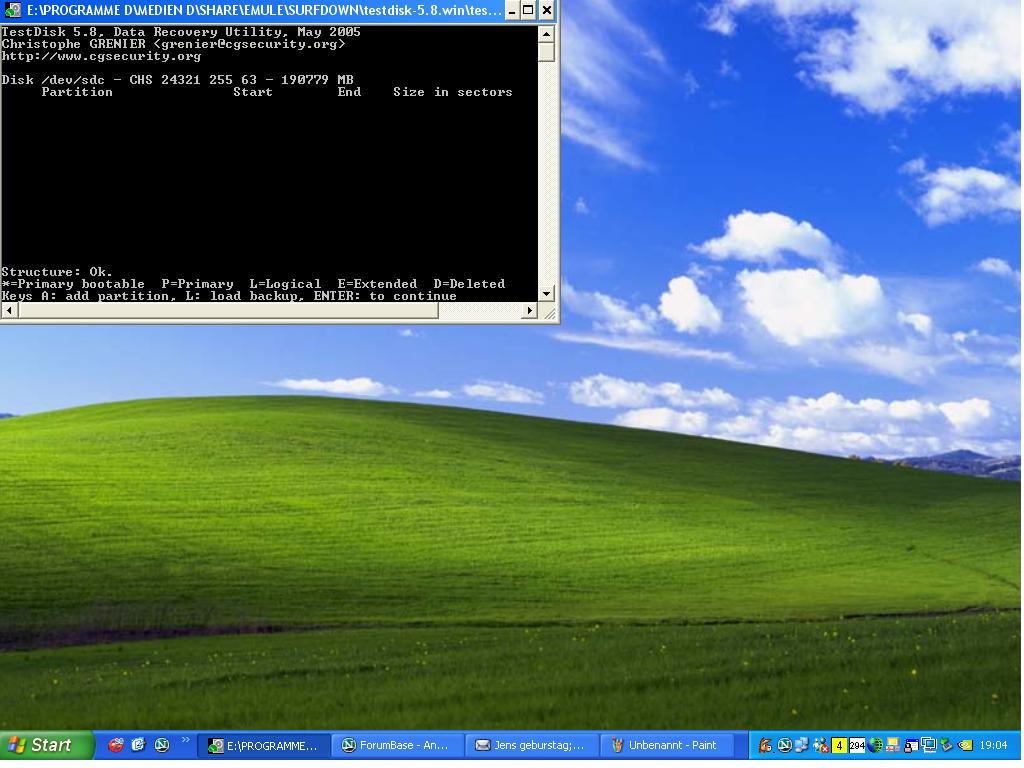Click the 'Size in sectors' column header

point(453,92)
